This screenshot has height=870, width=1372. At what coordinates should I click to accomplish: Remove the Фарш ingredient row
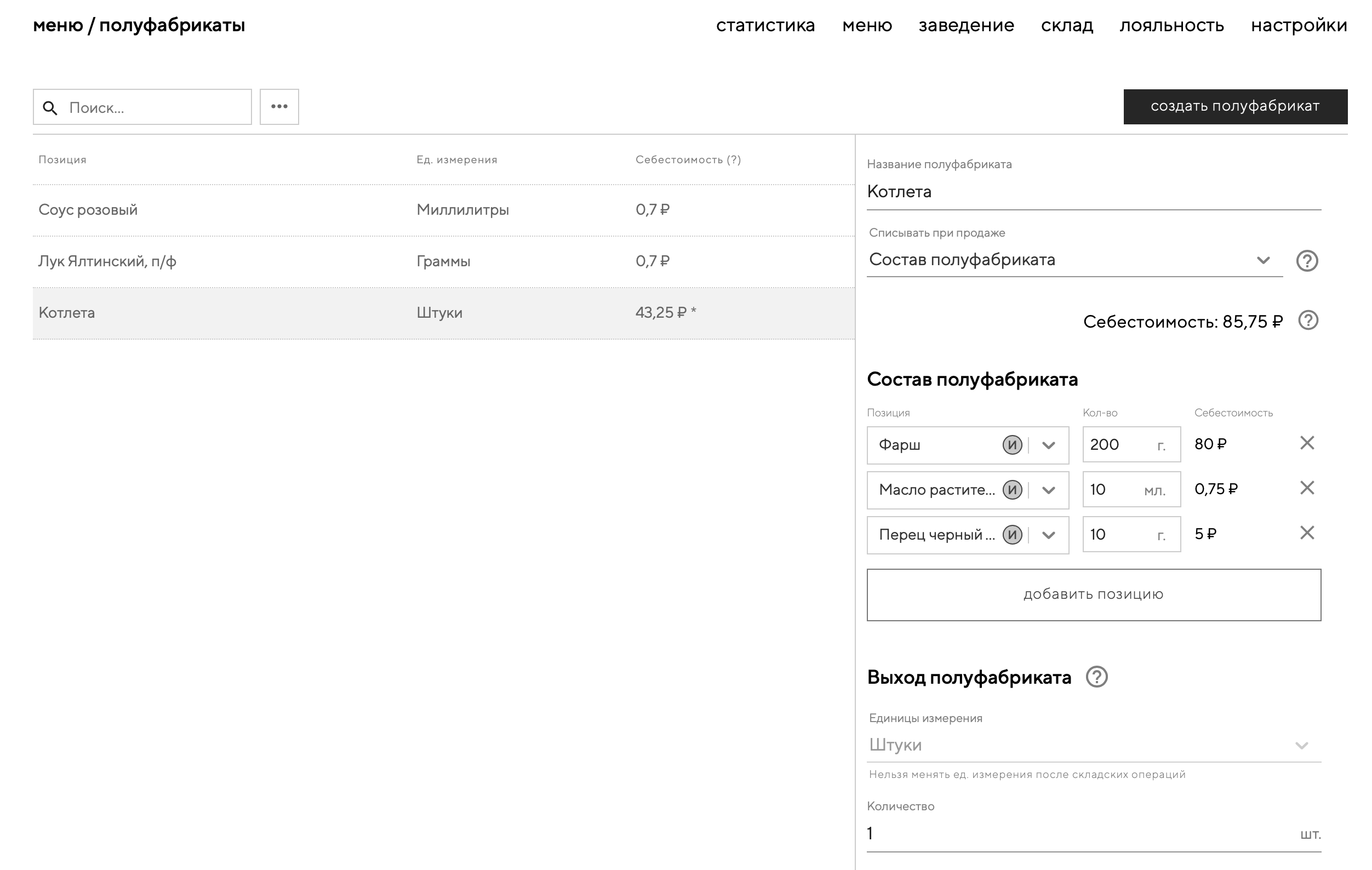[1307, 443]
